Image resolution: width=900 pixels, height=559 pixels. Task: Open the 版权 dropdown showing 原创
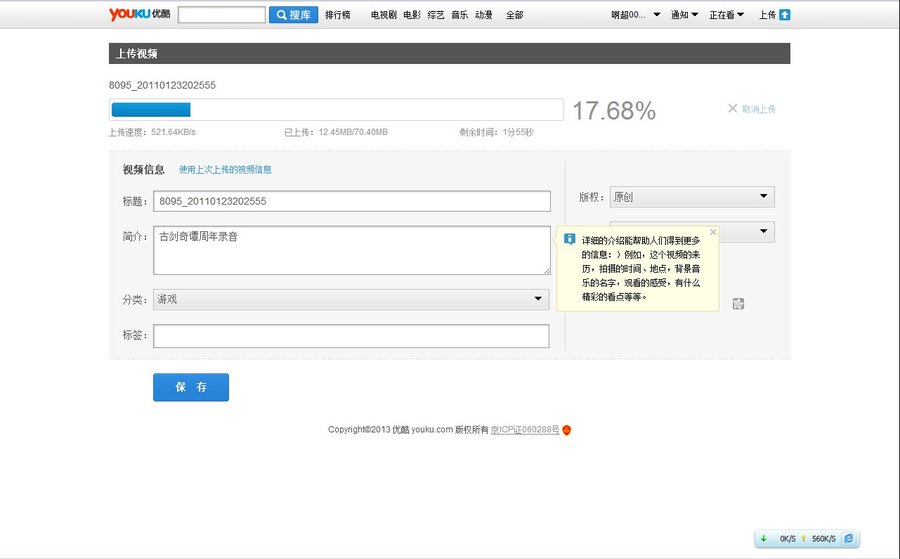[x=692, y=197]
